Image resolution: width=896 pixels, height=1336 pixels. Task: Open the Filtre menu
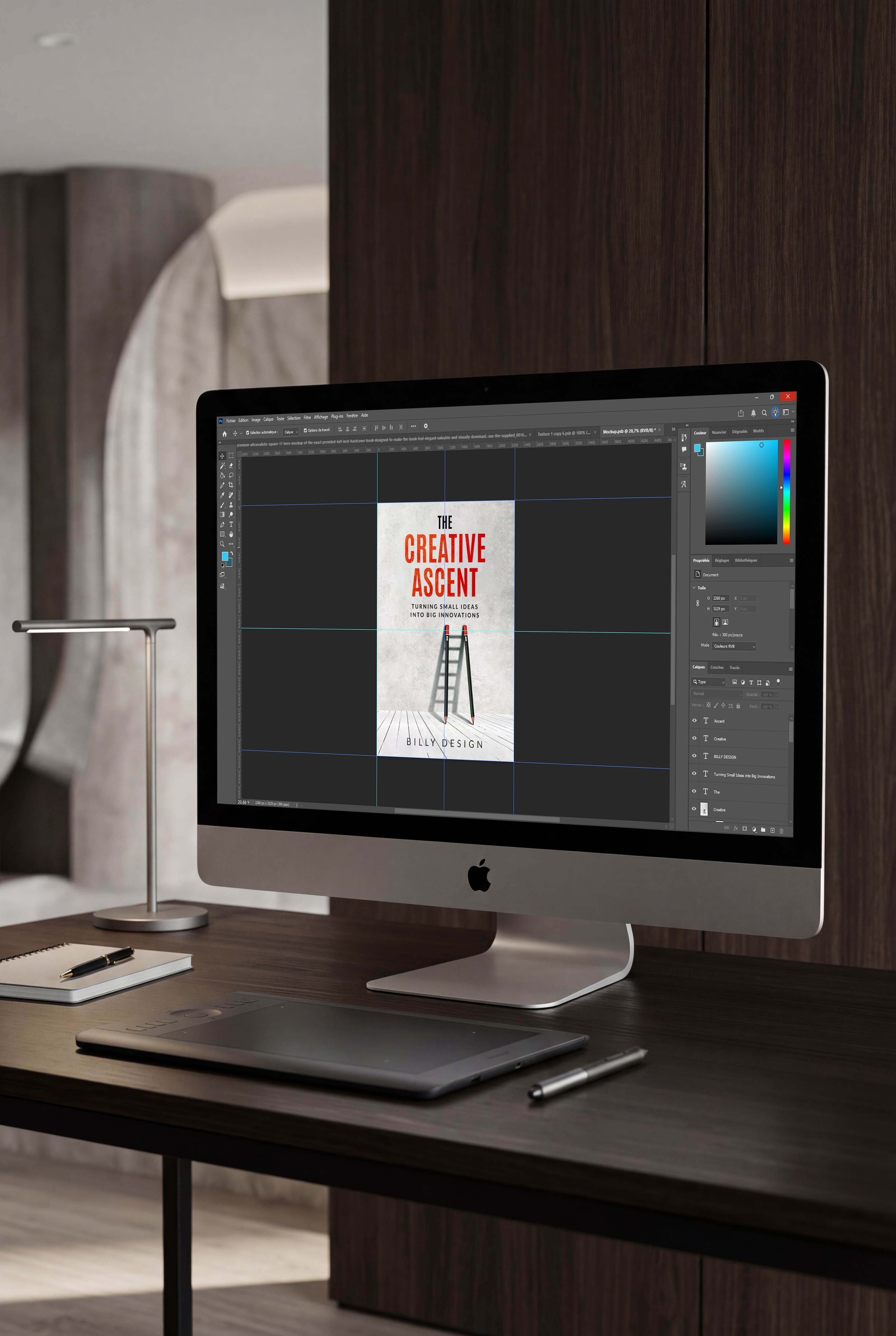307,417
